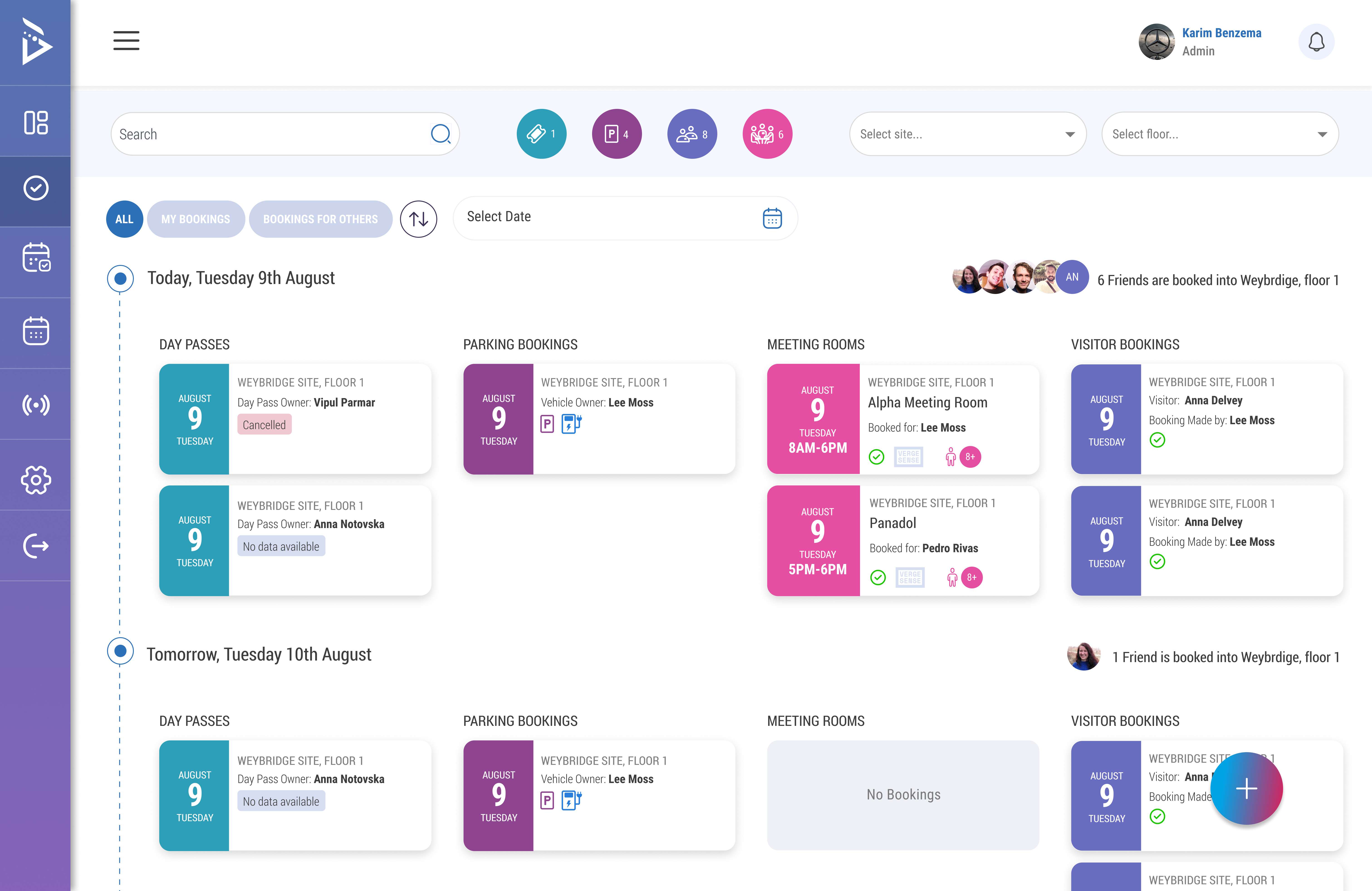Open notifications bell
The height and width of the screenshot is (891, 1372).
click(1316, 42)
